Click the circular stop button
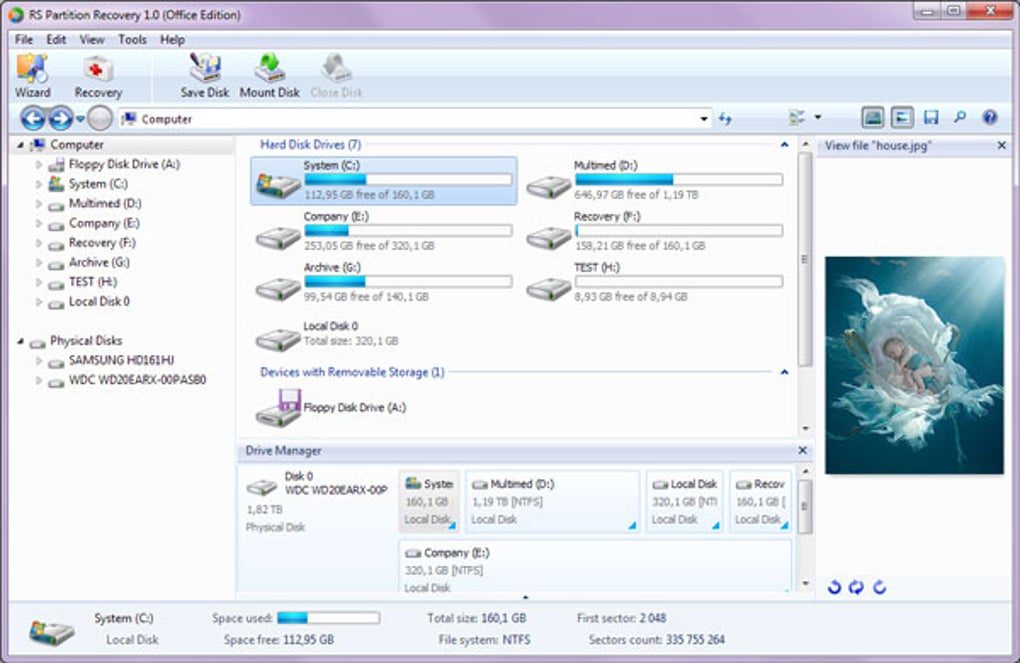This screenshot has height=663, width=1020. pyautogui.click(x=100, y=118)
